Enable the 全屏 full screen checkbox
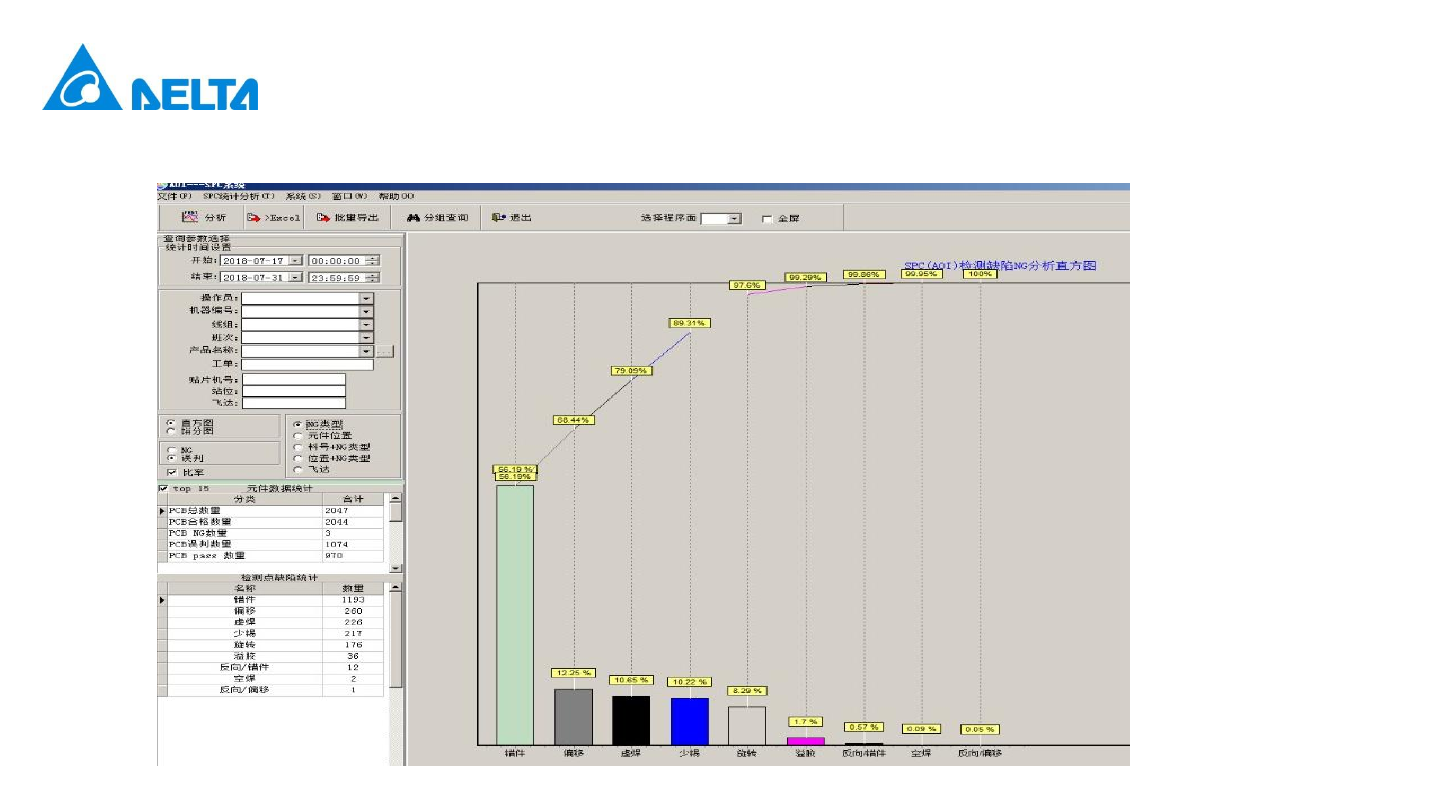The height and width of the screenshot is (810, 1440). (767, 218)
